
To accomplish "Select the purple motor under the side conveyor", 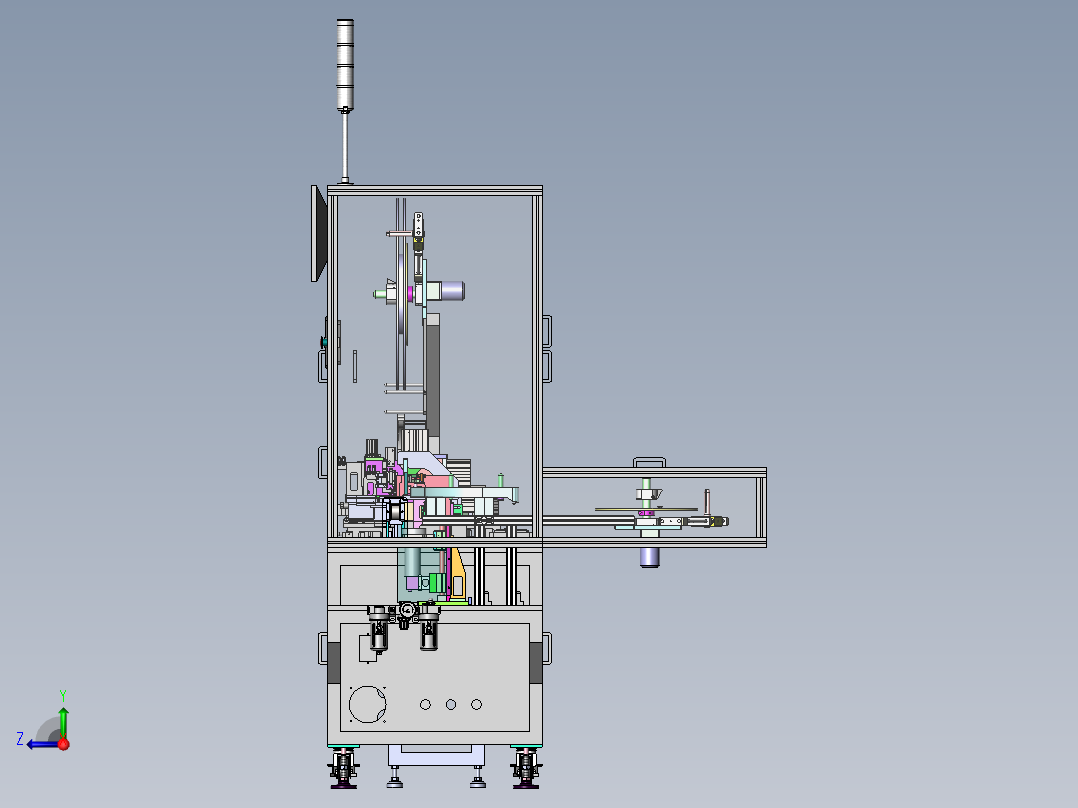I will [650, 557].
